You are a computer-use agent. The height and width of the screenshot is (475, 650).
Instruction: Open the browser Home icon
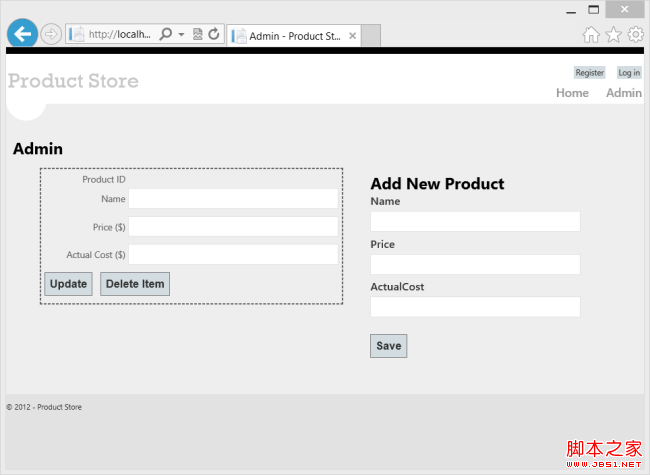(x=591, y=35)
